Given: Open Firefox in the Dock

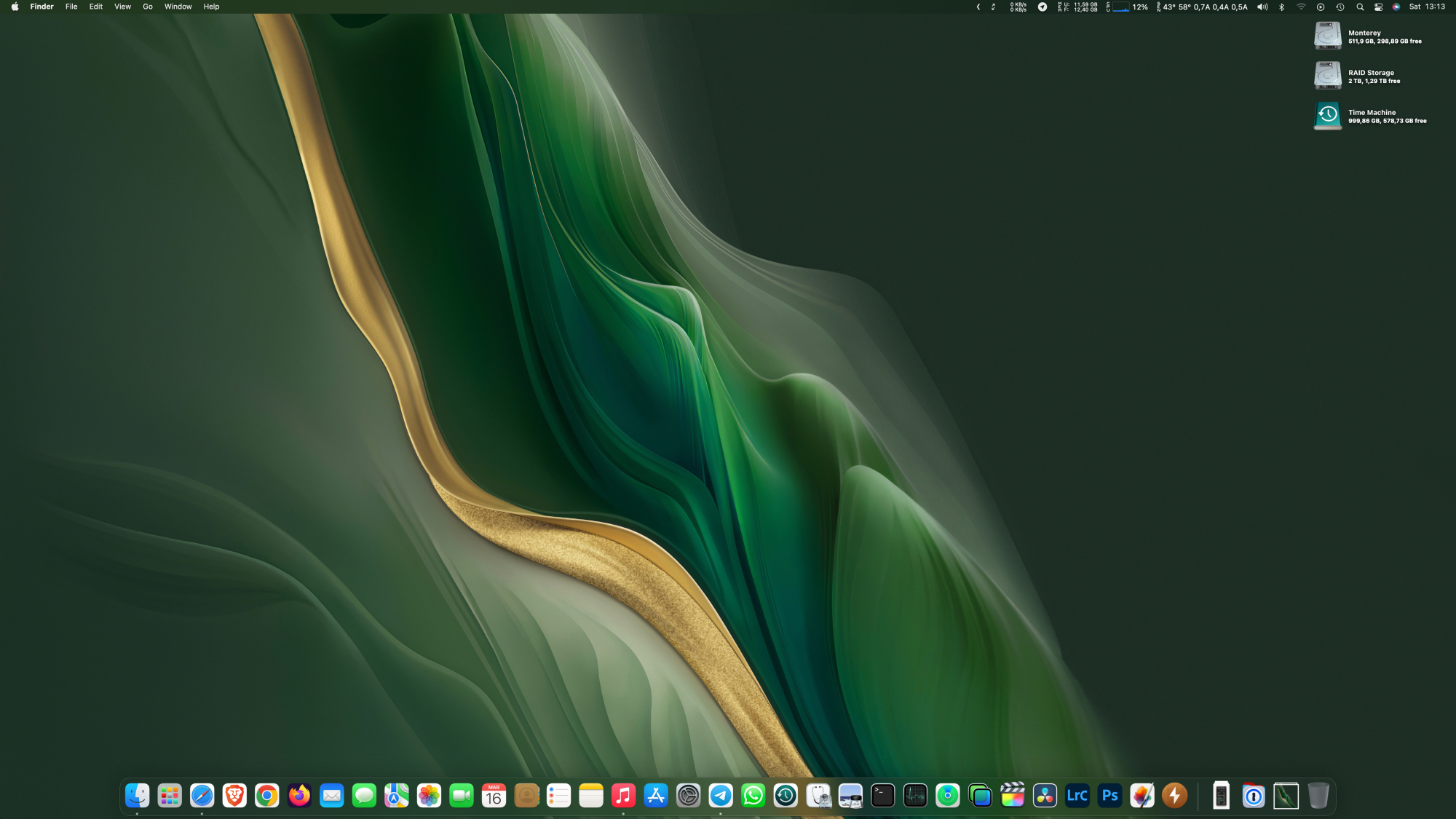Looking at the screenshot, I should (x=299, y=796).
